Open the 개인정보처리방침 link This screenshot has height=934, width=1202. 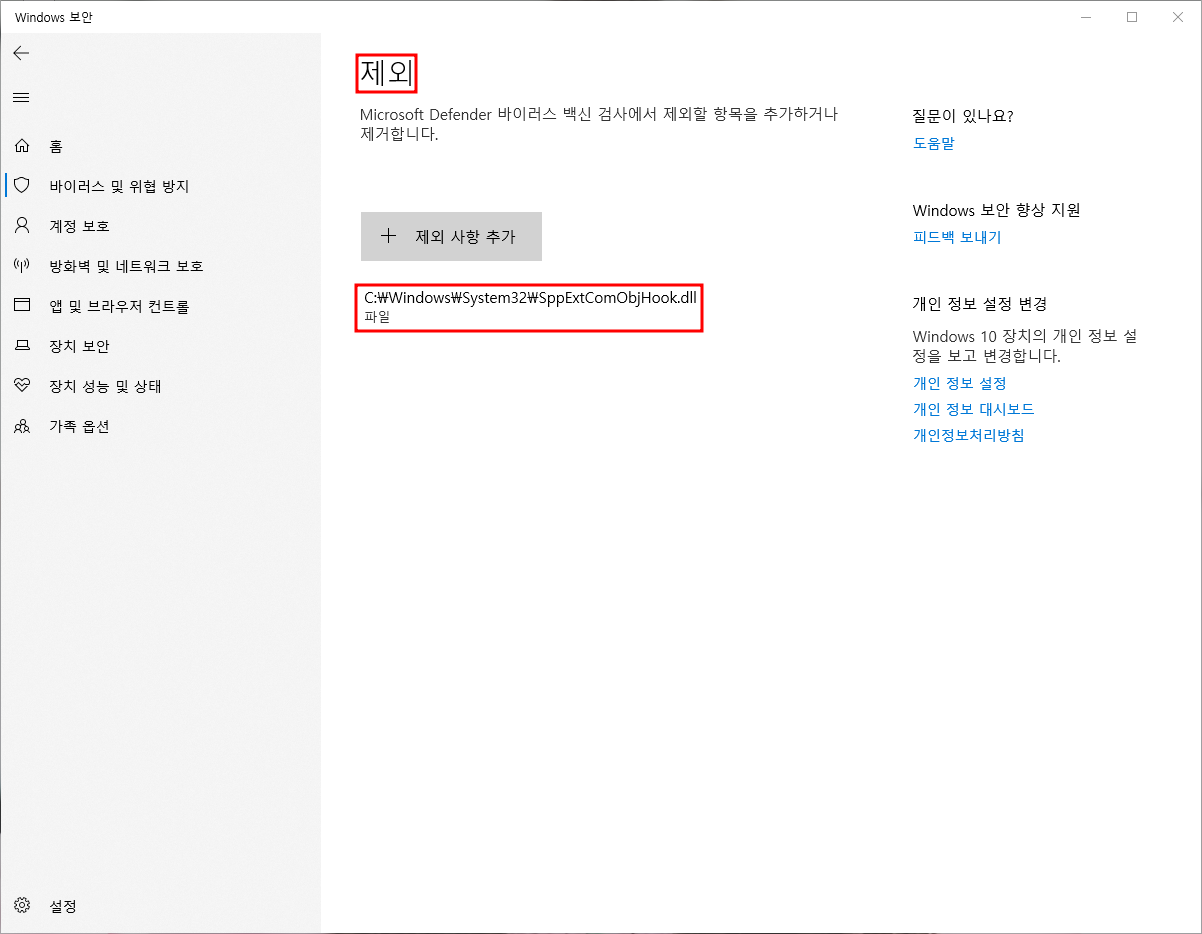pos(969,435)
